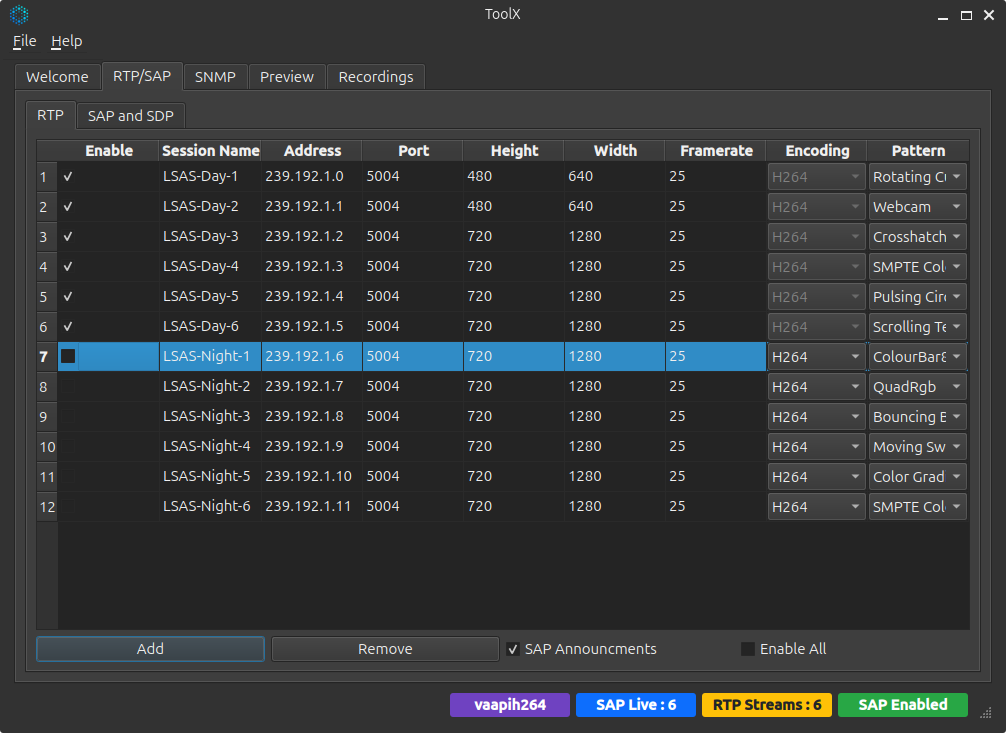
Task: Open the SAP and SDP sub-tab
Action: coord(130,116)
